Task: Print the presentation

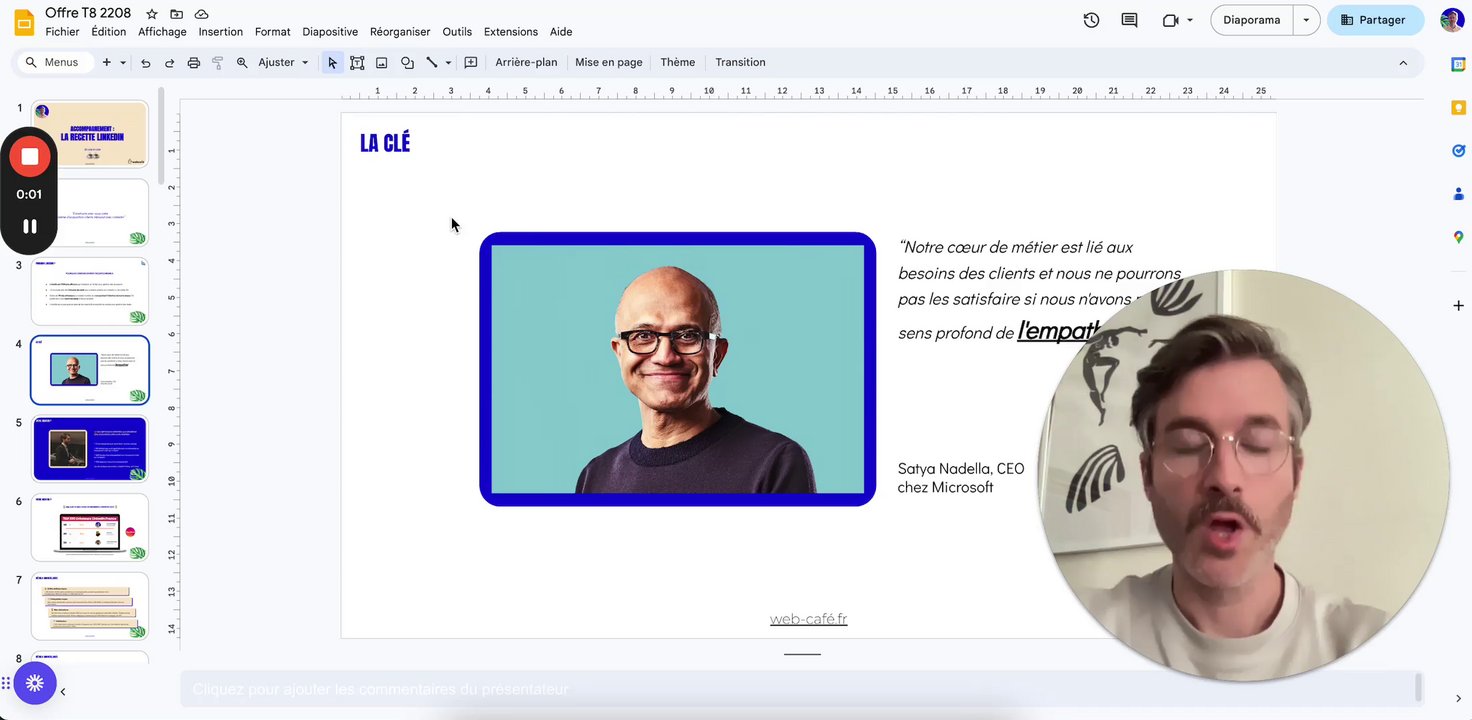Action: coord(194,63)
